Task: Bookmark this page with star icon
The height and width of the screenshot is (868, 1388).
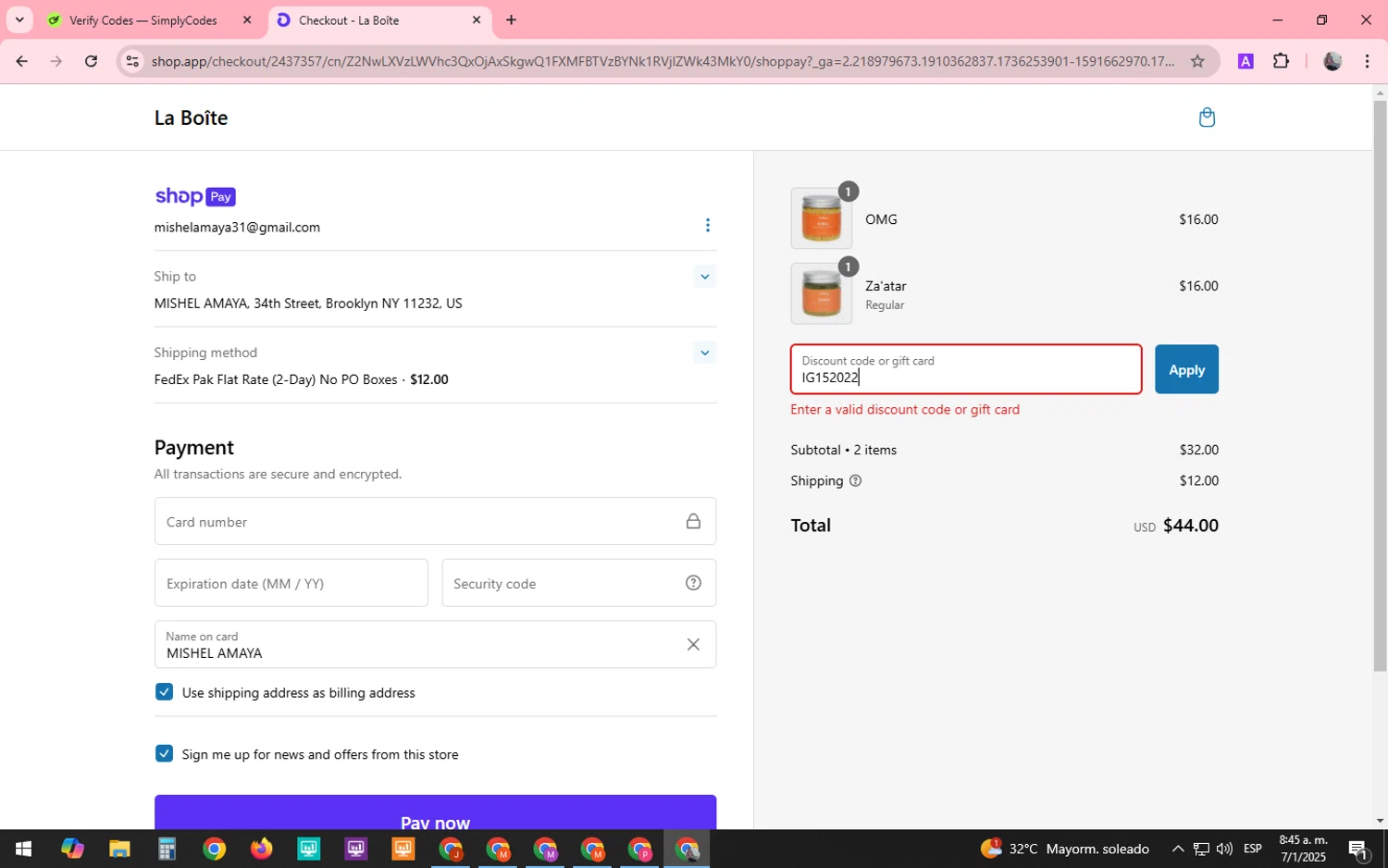Action: click(x=1197, y=61)
